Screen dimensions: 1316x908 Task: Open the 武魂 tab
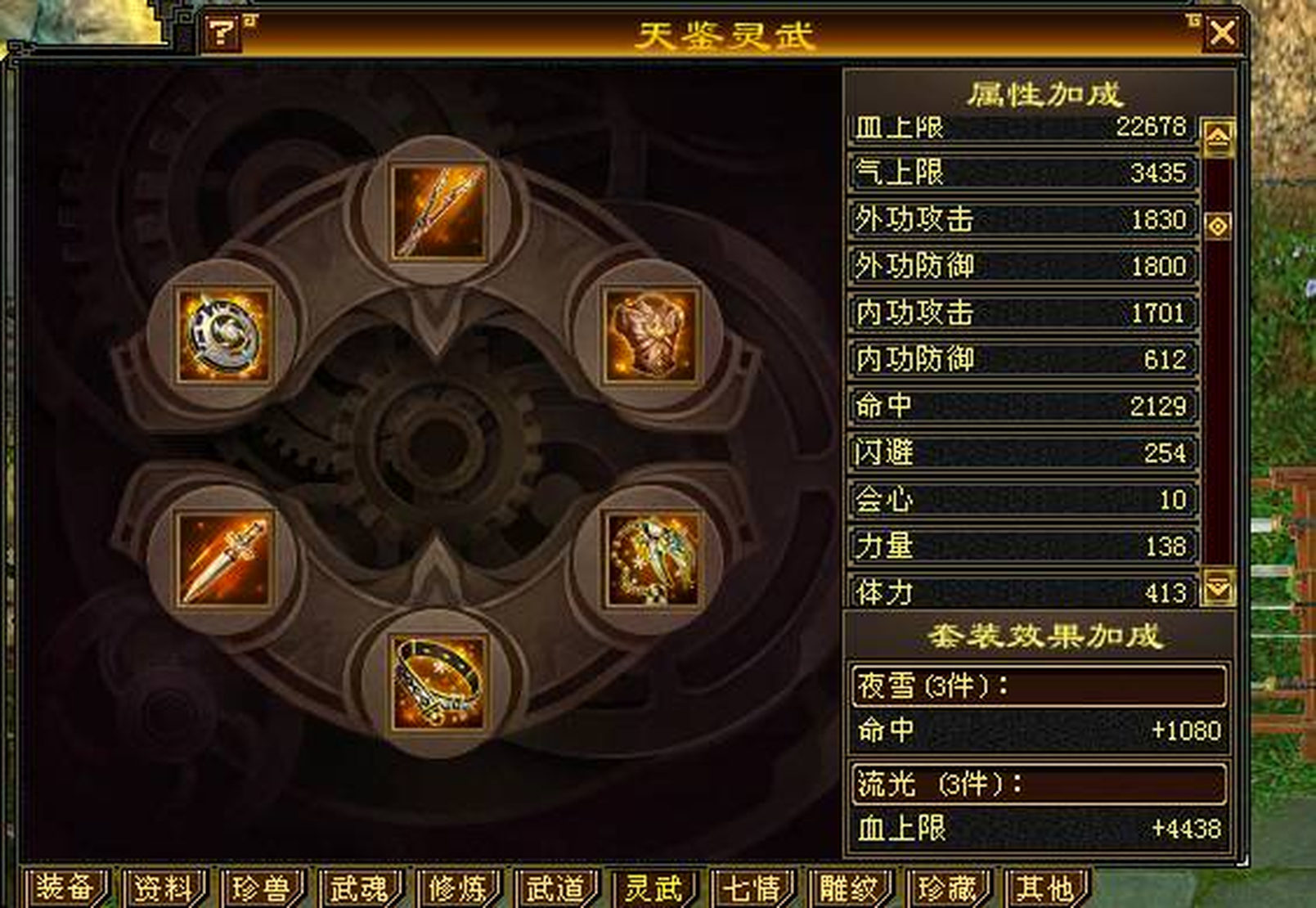(x=359, y=888)
